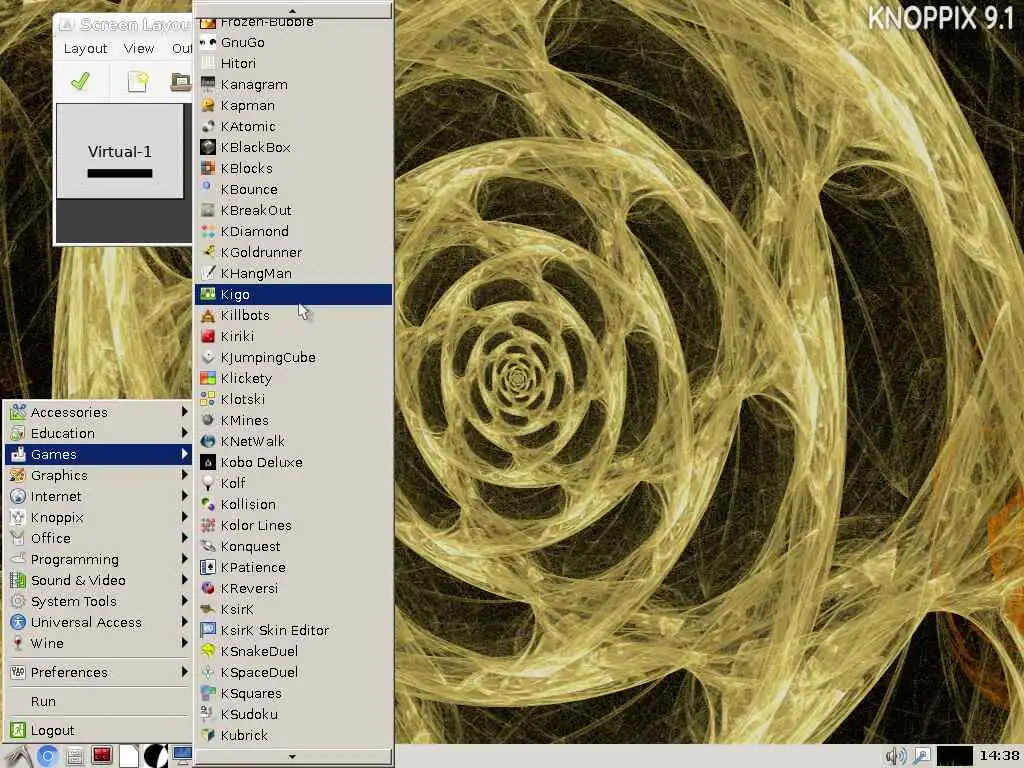Start KSnakeDuel
Screen dimensions: 1024x768
[x=293, y=651]
